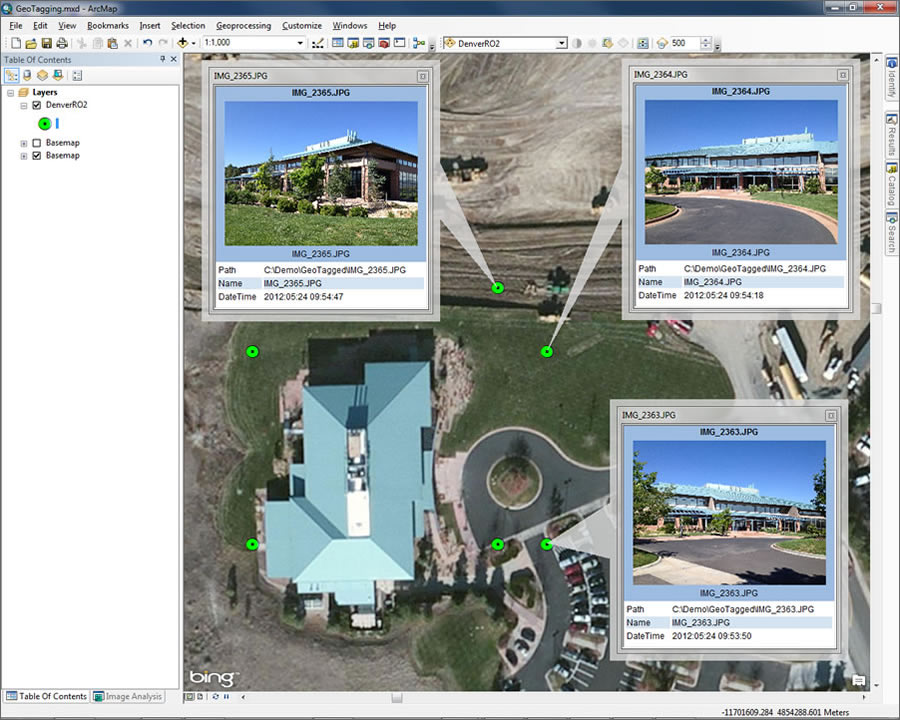Open a map file with folder icon
The image size is (900, 720).
[31, 43]
